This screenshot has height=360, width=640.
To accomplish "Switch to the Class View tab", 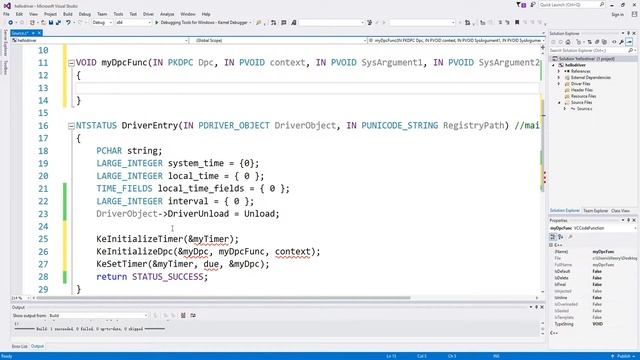I will click(x=620, y=211).
